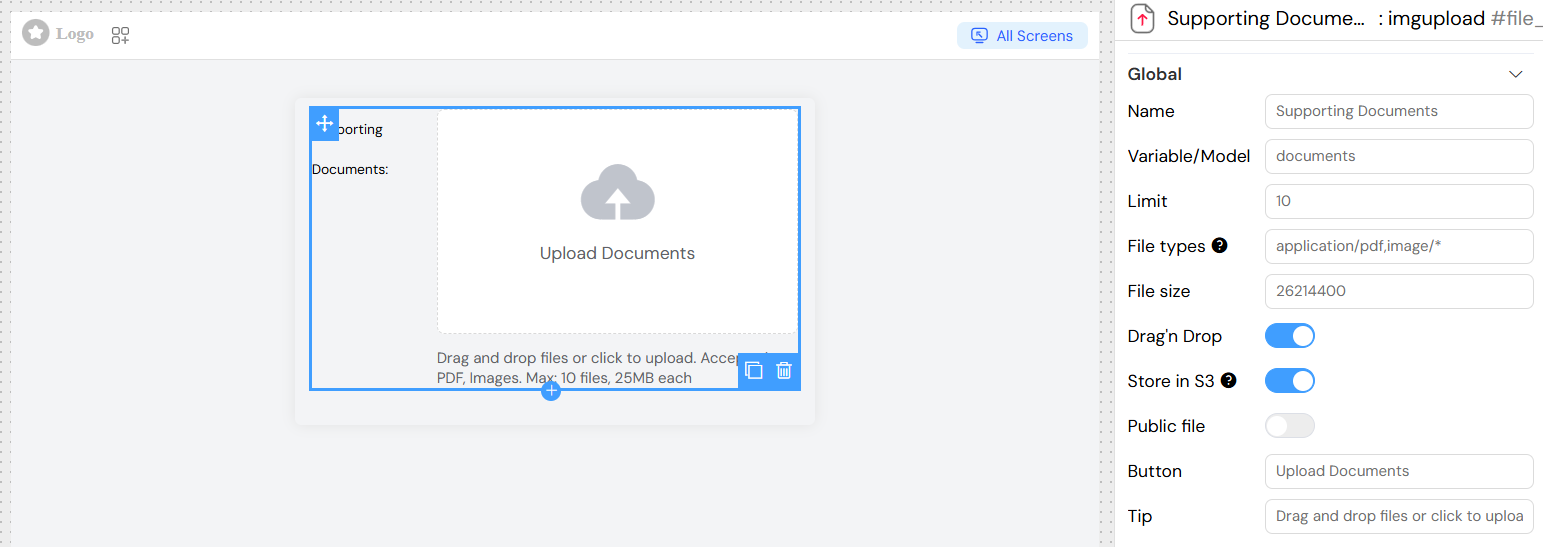Viewport: 1543px width, 547px height.
Task: Turn off Store in S3 toggle
Action: click(x=1290, y=381)
